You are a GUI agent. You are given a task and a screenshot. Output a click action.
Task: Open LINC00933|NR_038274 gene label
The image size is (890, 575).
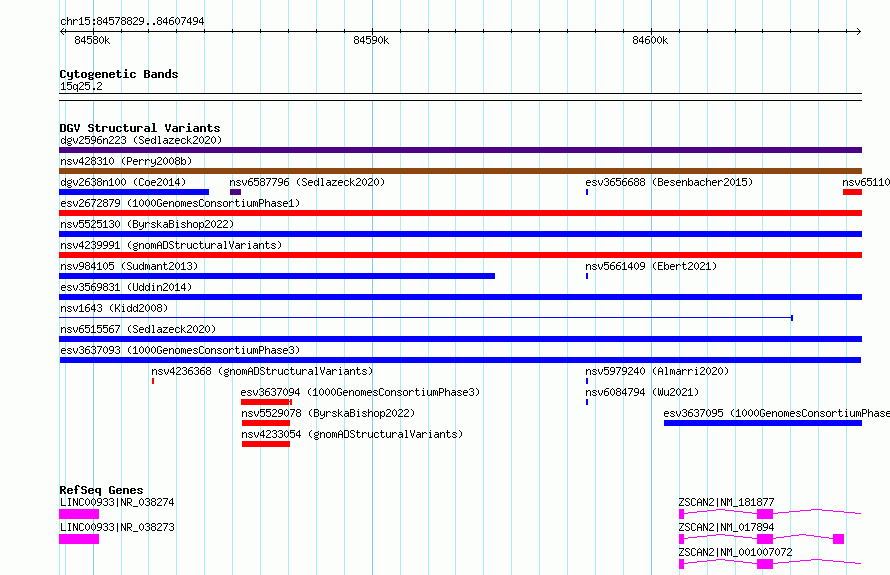pos(117,502)
